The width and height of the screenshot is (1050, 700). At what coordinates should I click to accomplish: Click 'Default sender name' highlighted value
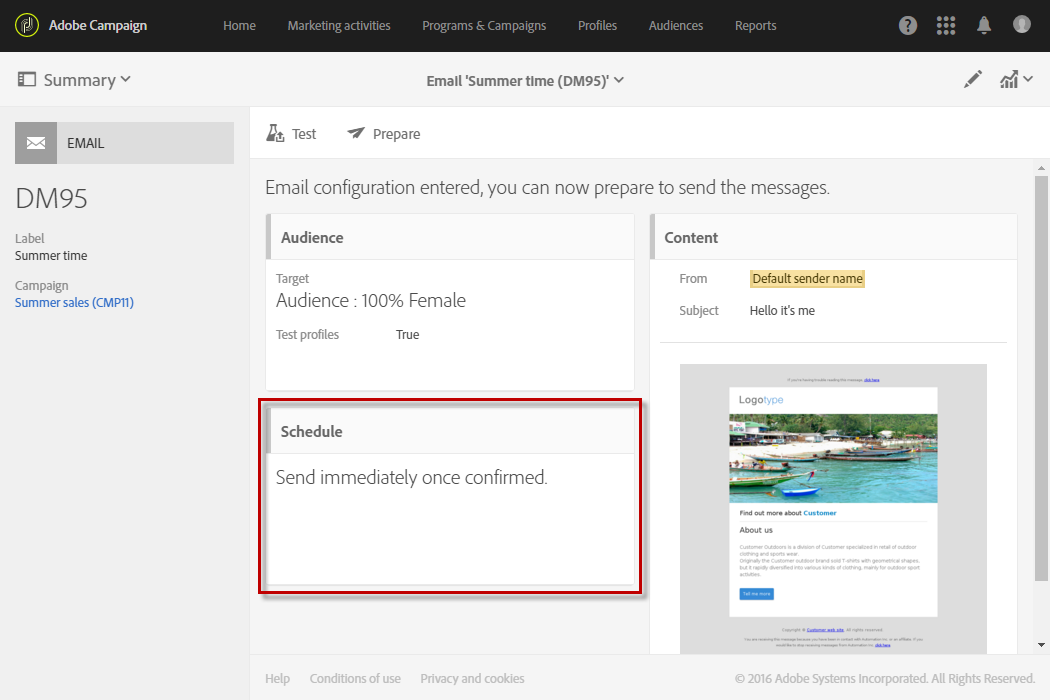click(807, 279)
